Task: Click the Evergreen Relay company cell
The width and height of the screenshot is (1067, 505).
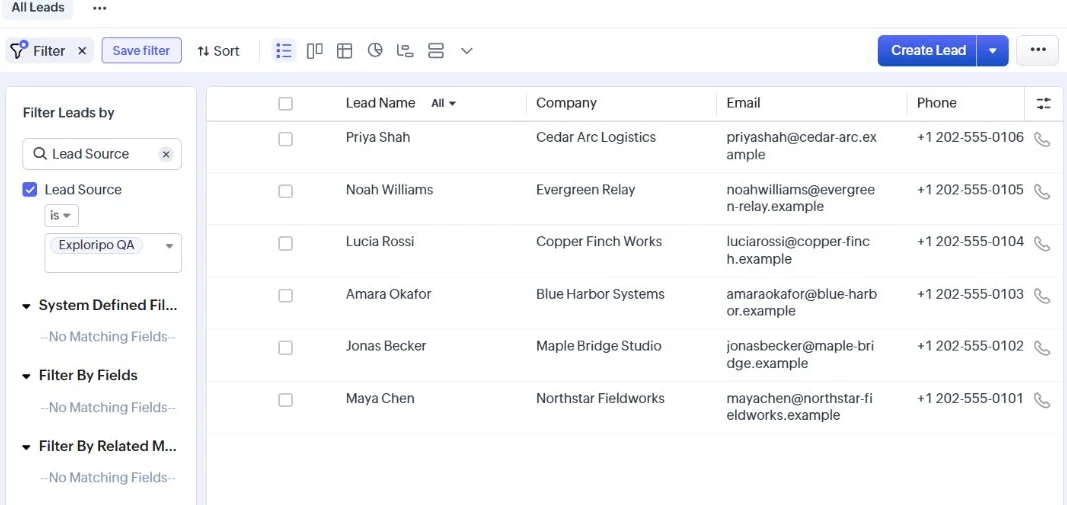Action: [x=585, y=190]
